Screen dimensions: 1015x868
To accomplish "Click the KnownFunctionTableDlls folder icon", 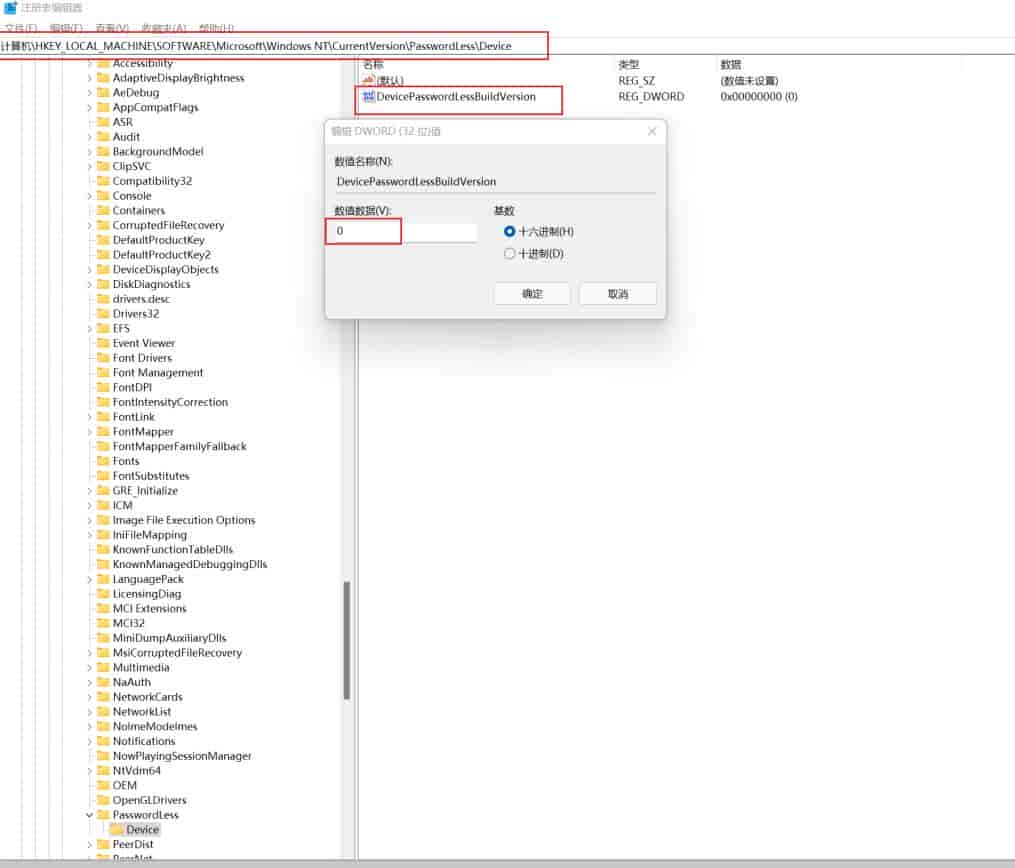I will tap(103, 550).
